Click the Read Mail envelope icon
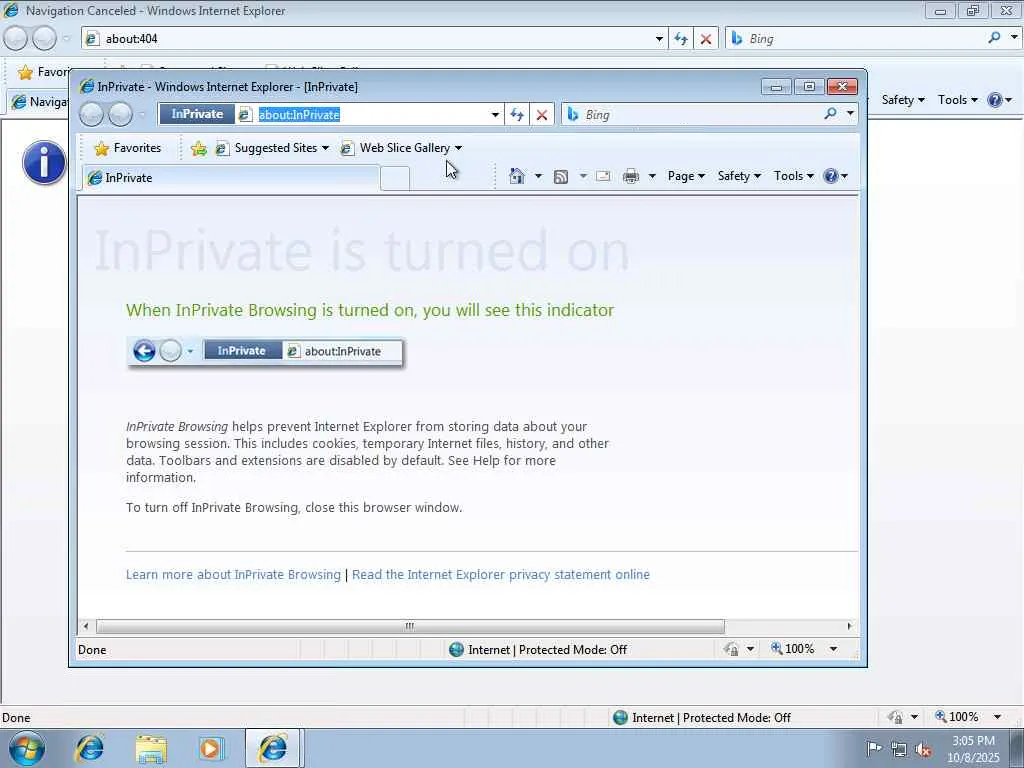Screen dimensions: 1024x768 coord(603,176)
